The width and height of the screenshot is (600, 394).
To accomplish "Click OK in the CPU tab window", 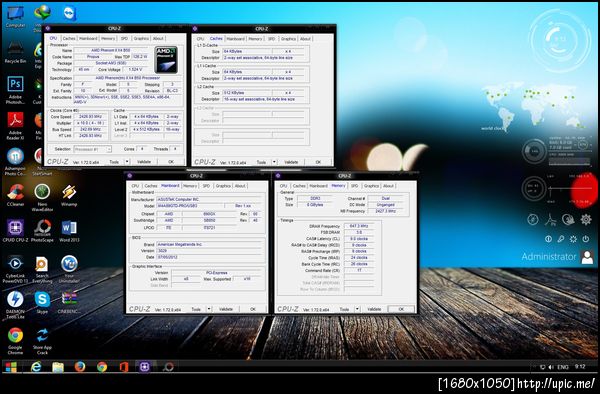I will [171, 162].
